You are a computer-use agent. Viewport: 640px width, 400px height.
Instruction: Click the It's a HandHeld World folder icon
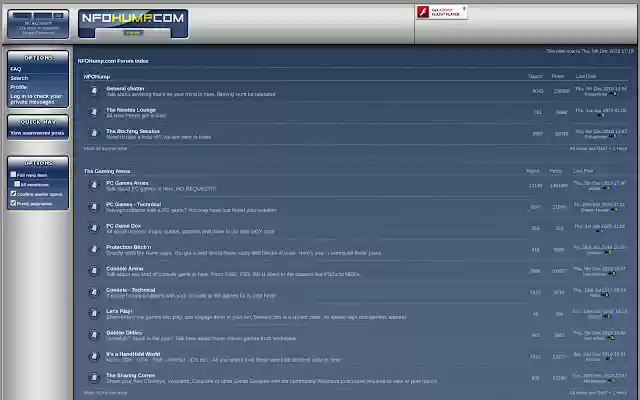(94, 356)
